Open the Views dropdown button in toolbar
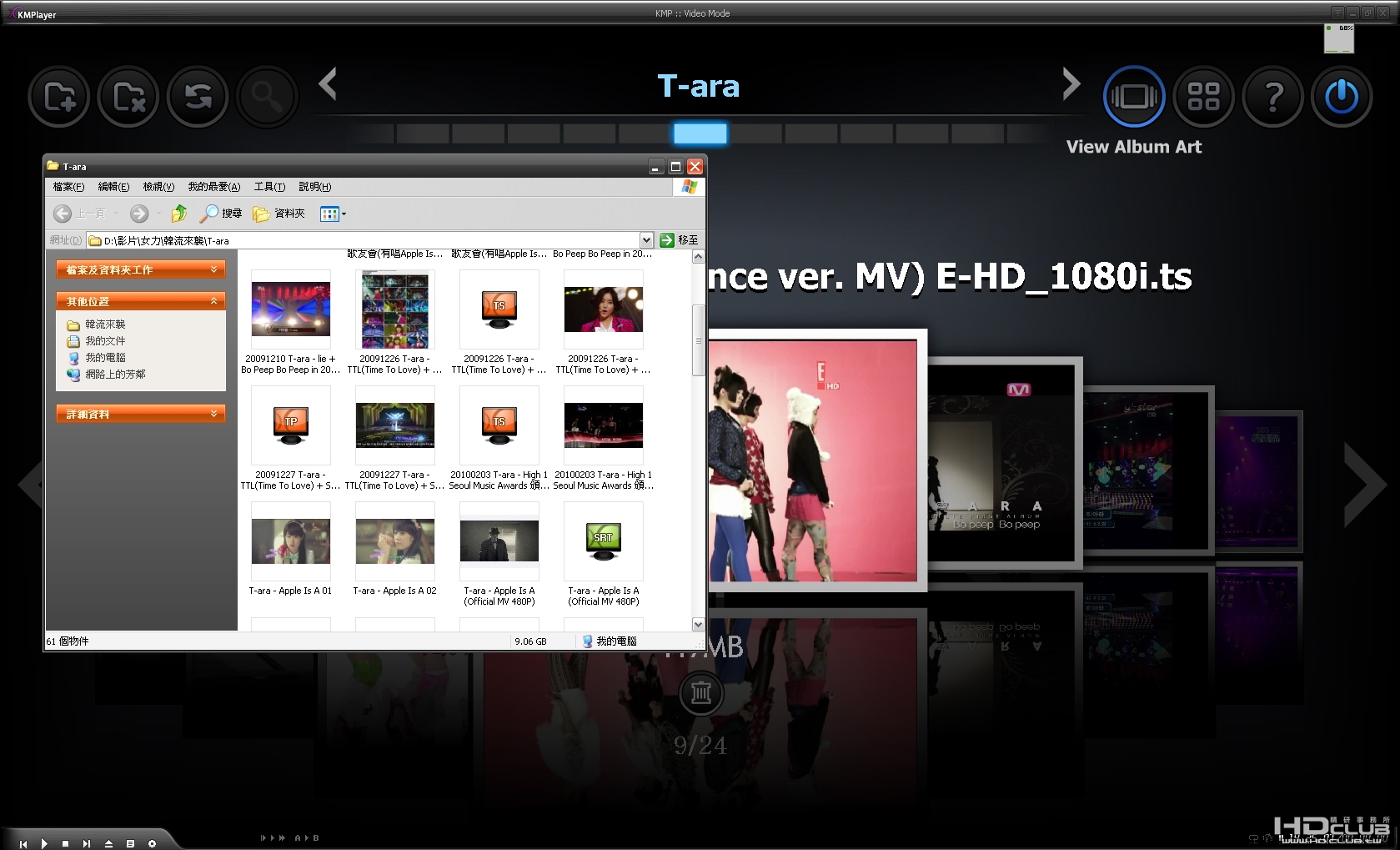Screen dimensions: 1400x850 [333, 214]
